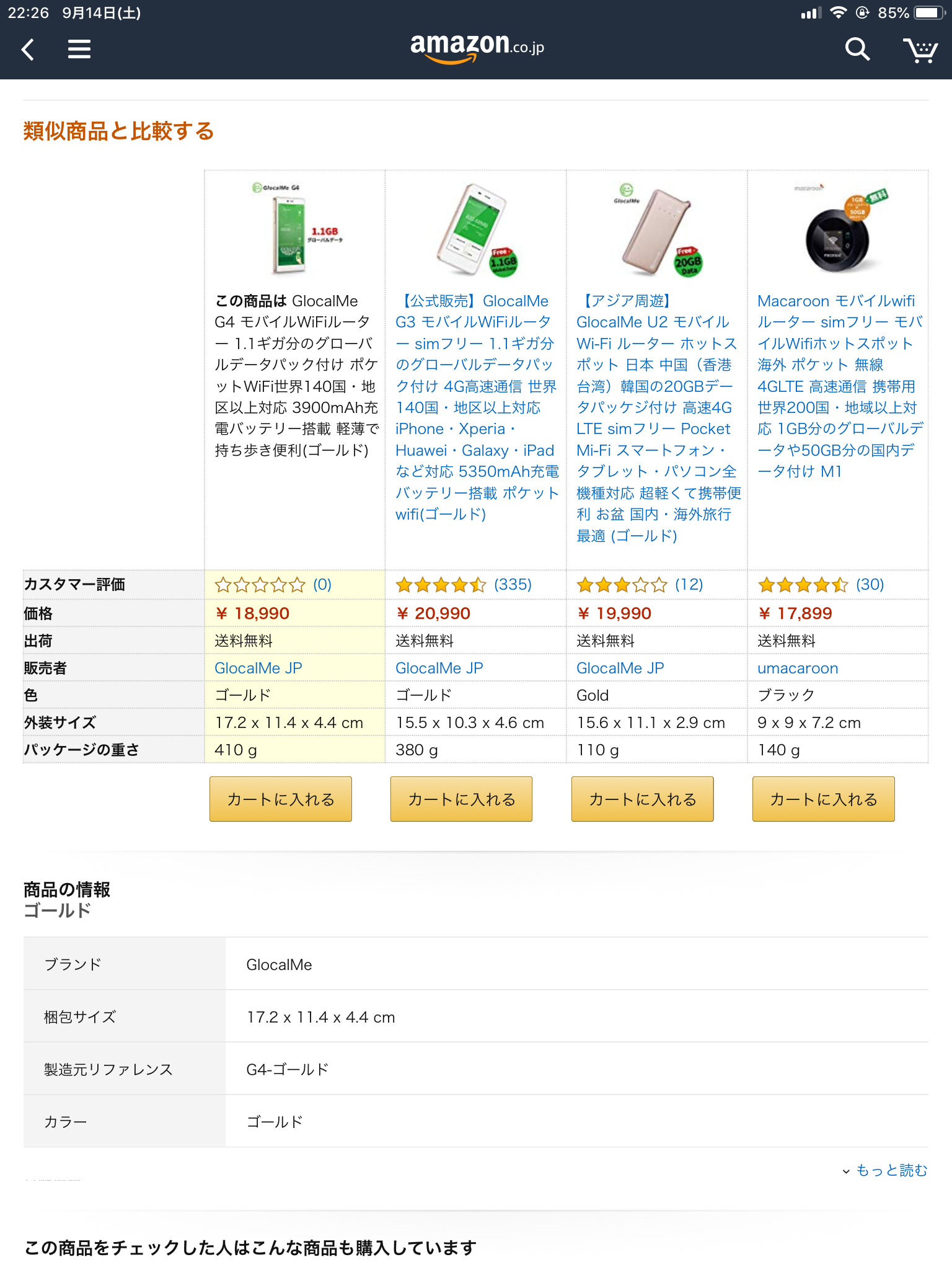
Task: Tap the back arrow icon
Action: click(28, 49)
